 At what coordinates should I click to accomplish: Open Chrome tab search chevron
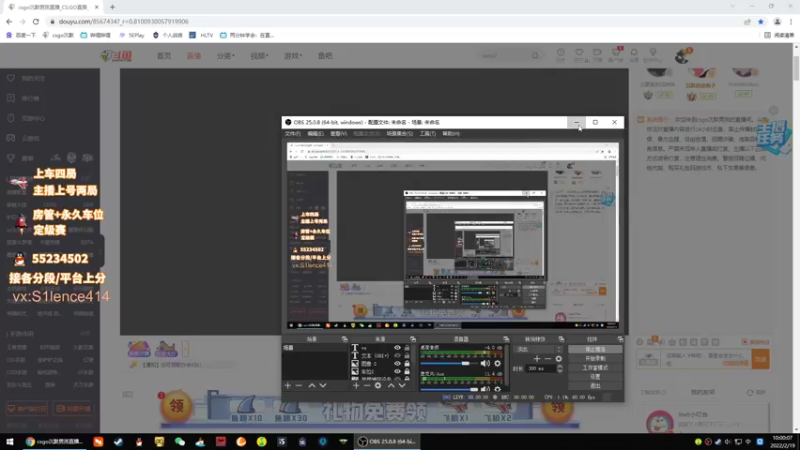point(733,7)
